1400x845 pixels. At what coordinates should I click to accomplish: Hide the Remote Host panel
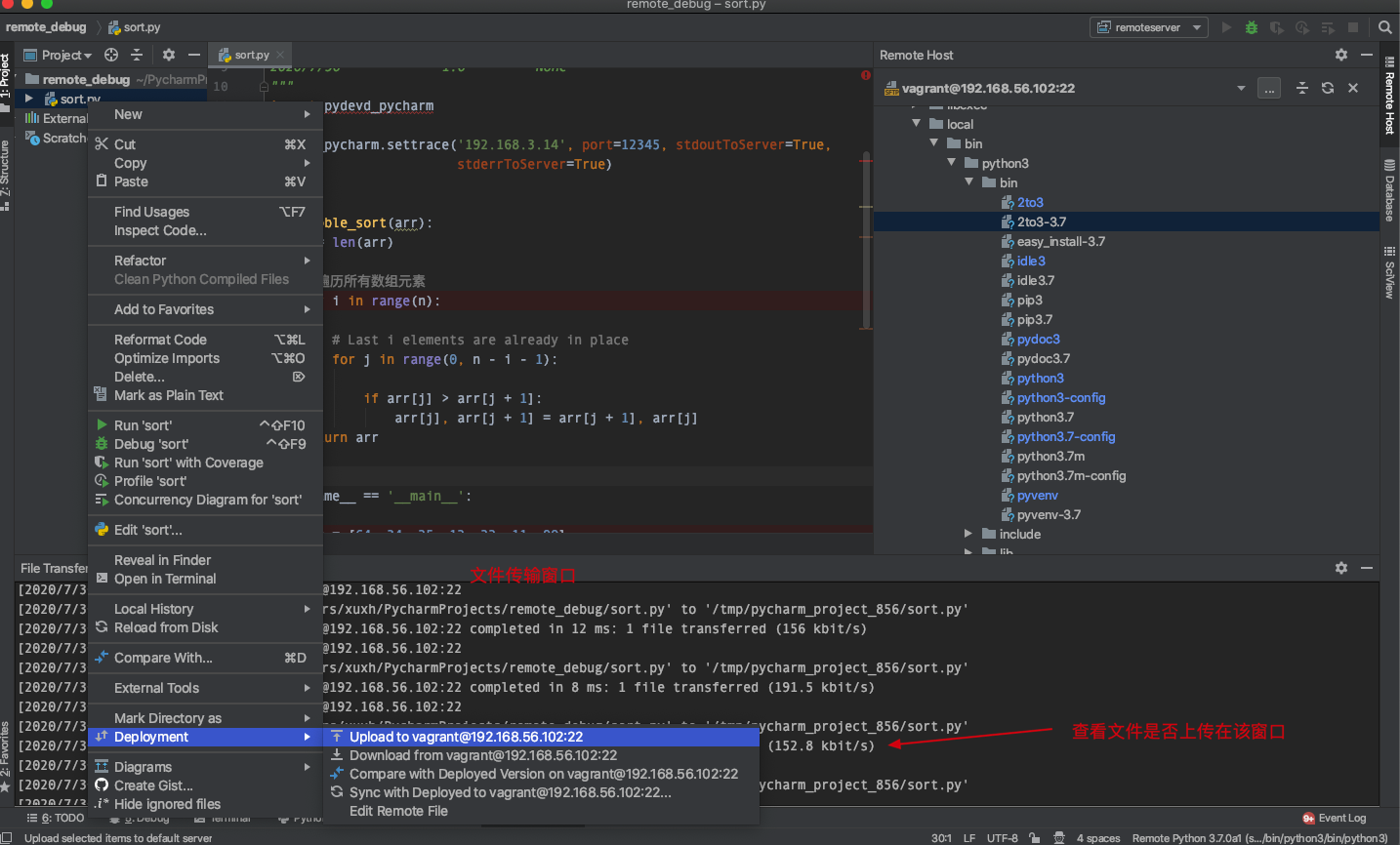(1367, 55)
